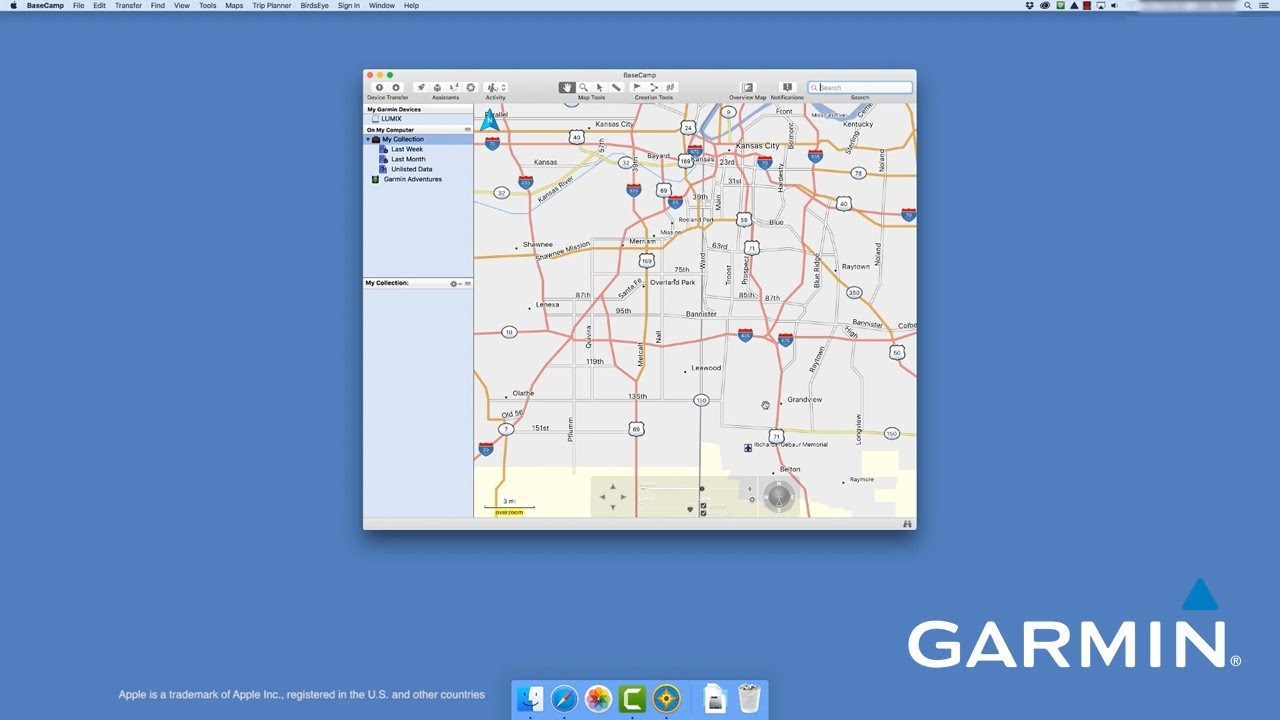Toggle the Overview Map display
Screen dimensions: 1280x720
(x=747, y=88)
